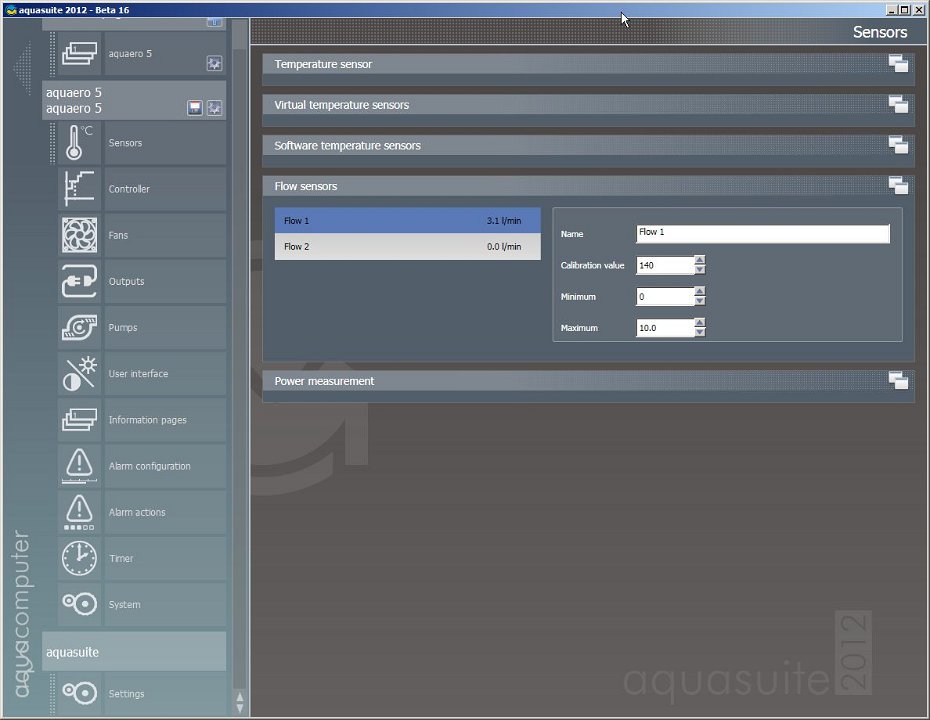Collapse the sidebar with the dotted arrow
This screenshot has width=930, height=720.
coord(23,68)
